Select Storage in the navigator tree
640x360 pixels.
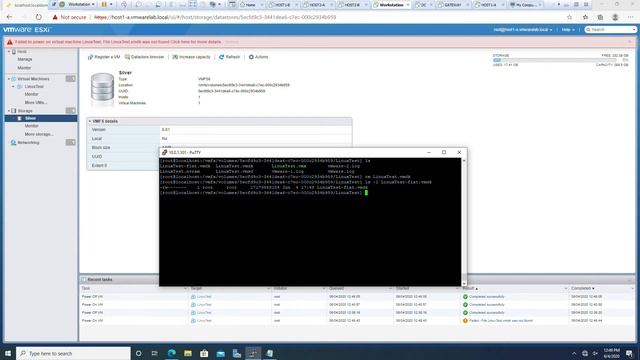pyautogui.click(x=24, y=111)
